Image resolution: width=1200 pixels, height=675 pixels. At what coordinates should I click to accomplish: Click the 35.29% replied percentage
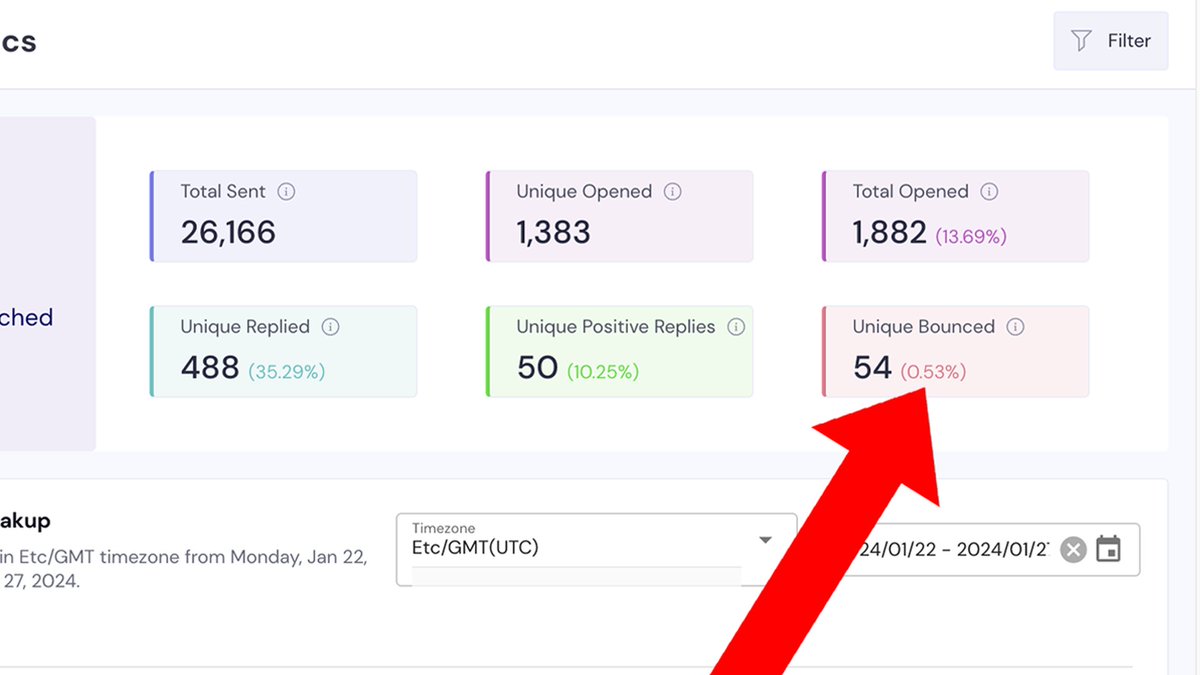point(287,372)
